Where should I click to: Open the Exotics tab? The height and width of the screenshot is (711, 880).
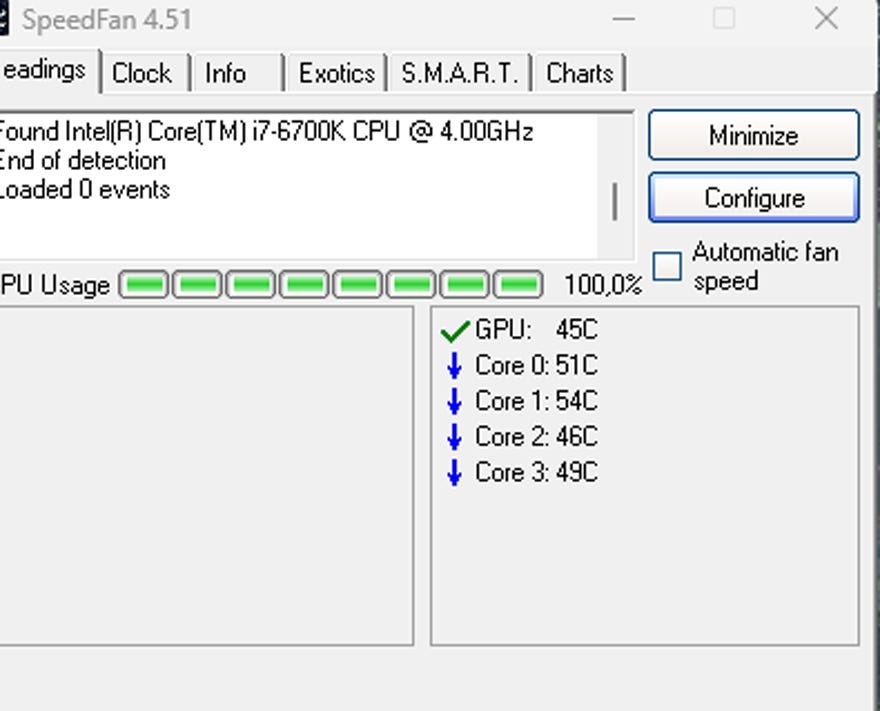click(x=336, y=73)
